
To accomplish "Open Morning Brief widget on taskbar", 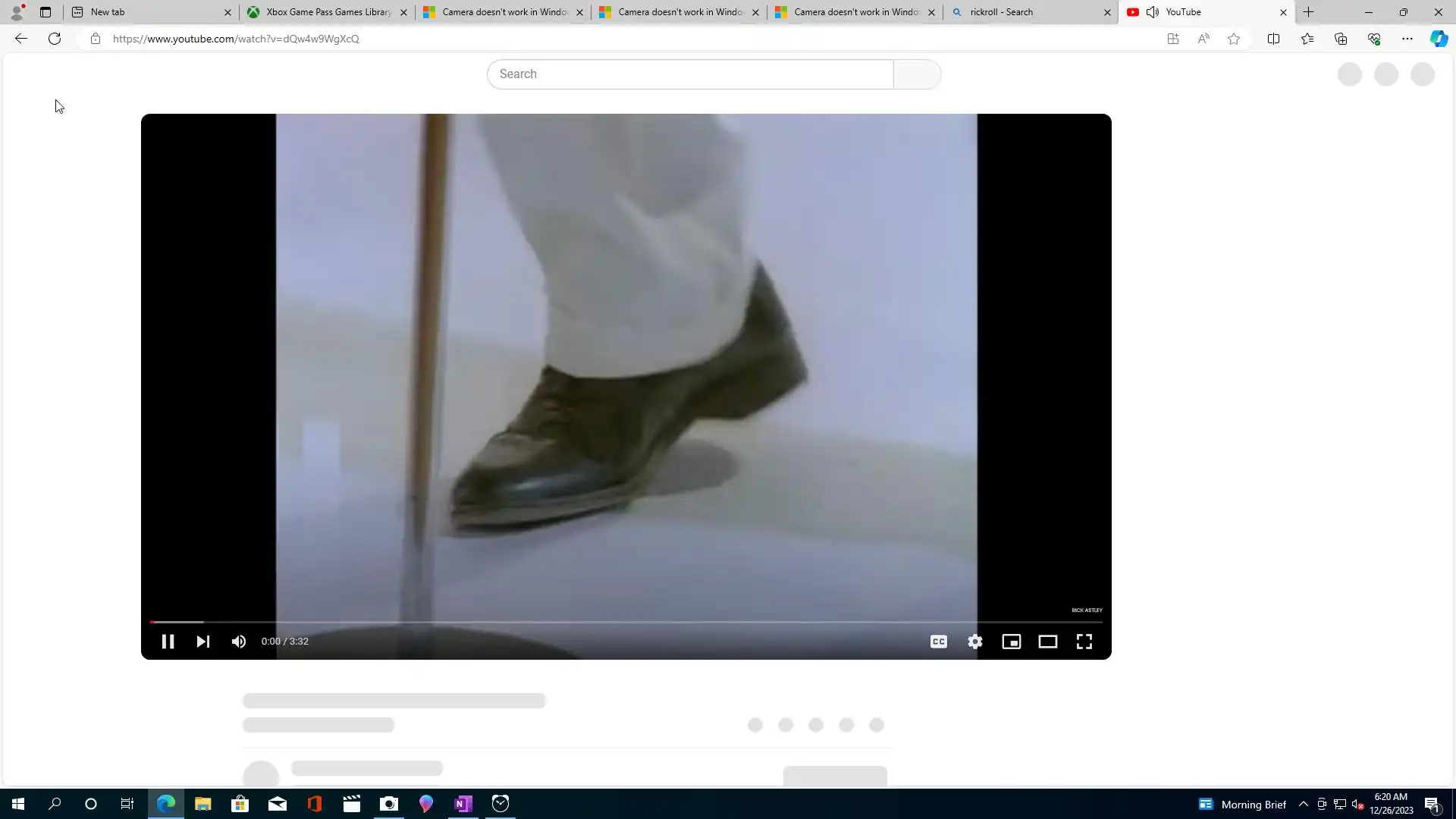I will pyautogui.click(x=1242, y=804).
